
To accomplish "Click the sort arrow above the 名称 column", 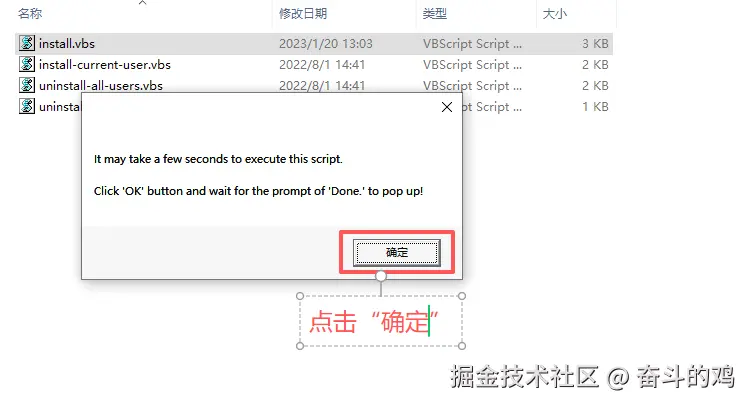I will click(143, 3).
